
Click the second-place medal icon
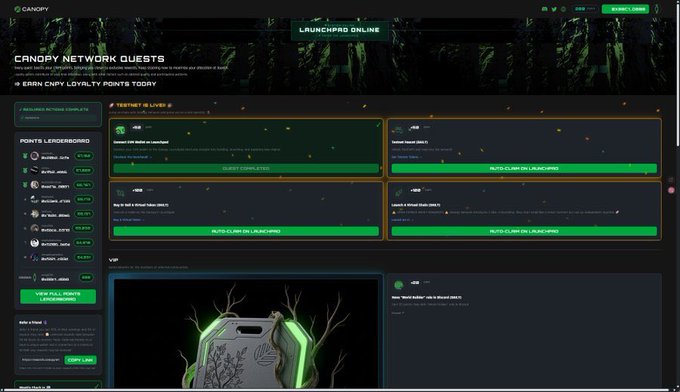coord(25,170)
